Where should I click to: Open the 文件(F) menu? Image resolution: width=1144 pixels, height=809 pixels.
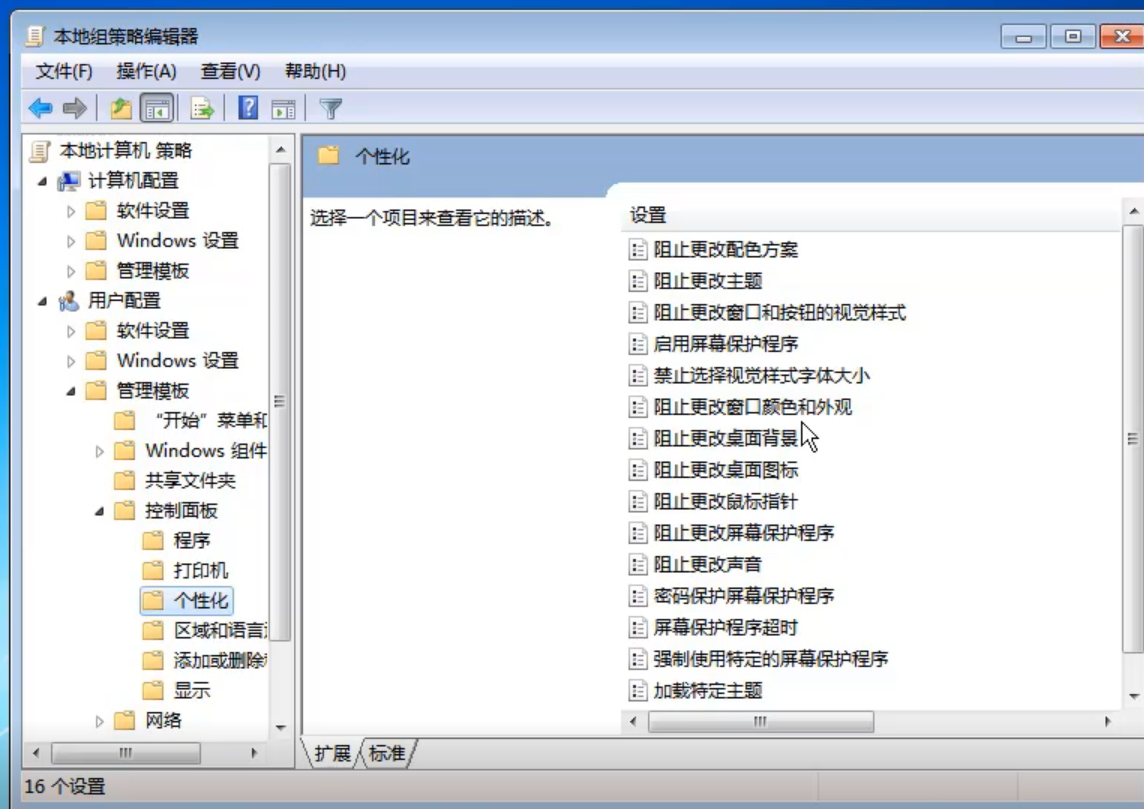(x=64, y=71)
